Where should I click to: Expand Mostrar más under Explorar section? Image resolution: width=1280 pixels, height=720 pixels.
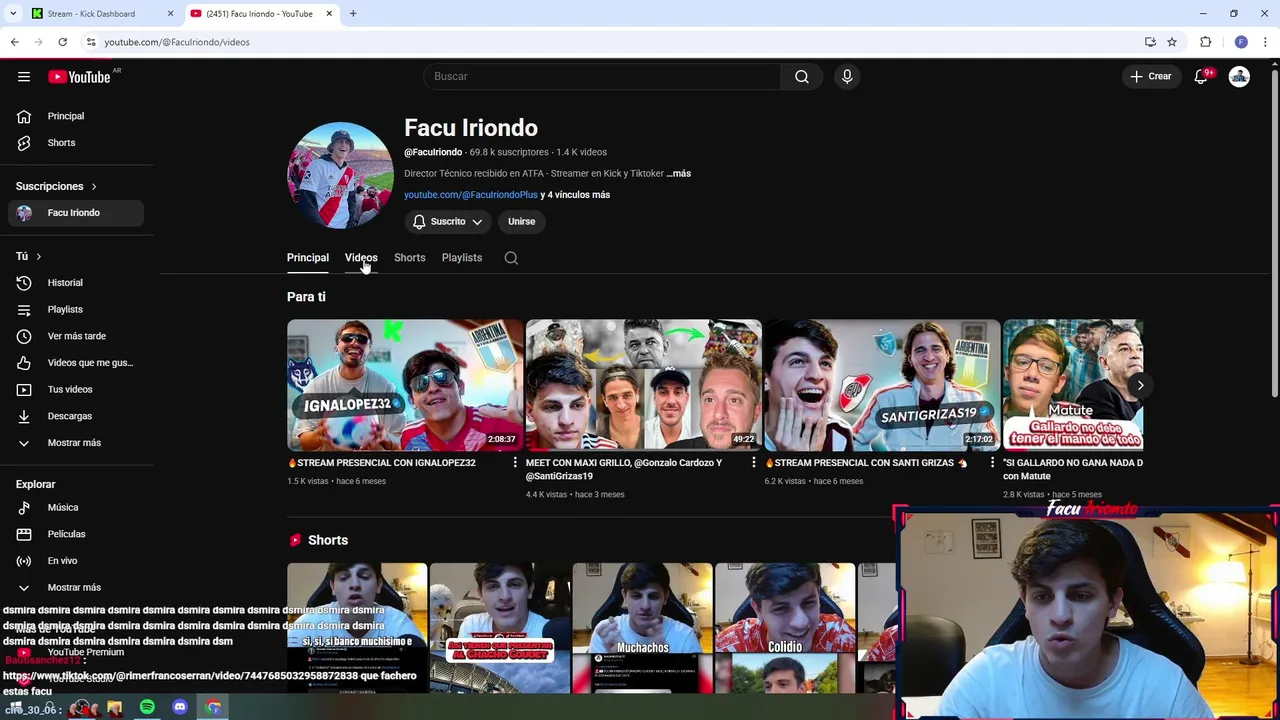[76, 588]
